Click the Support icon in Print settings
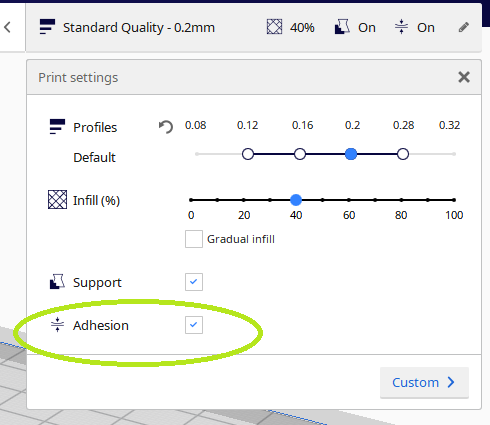Screen dimensions: 490x425 [57, 282]
